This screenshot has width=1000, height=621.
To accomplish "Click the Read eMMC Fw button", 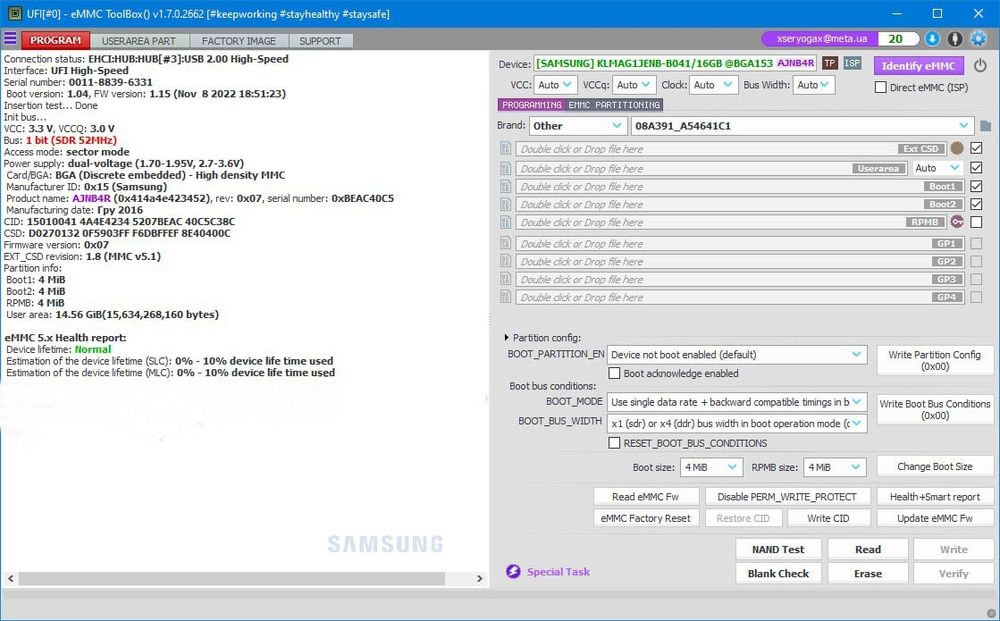I will pyautogui.click(x=645, y=497).
